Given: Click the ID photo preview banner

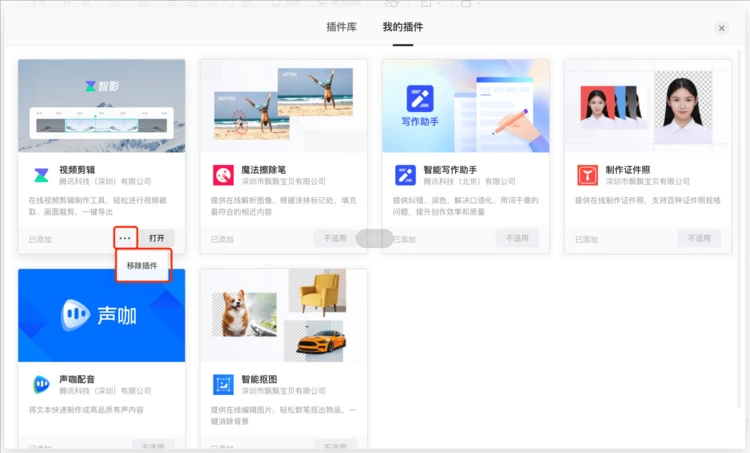Looking at the screenshot, I should coord(648,105).
